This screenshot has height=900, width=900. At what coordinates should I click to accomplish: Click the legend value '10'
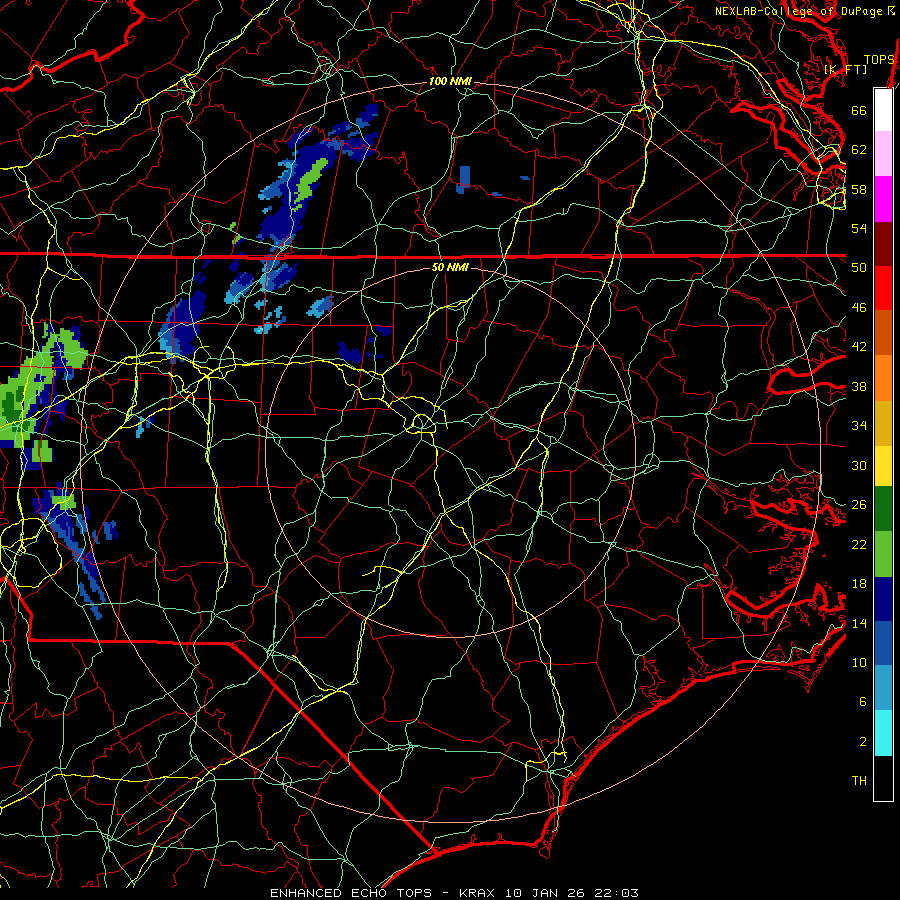859,663
